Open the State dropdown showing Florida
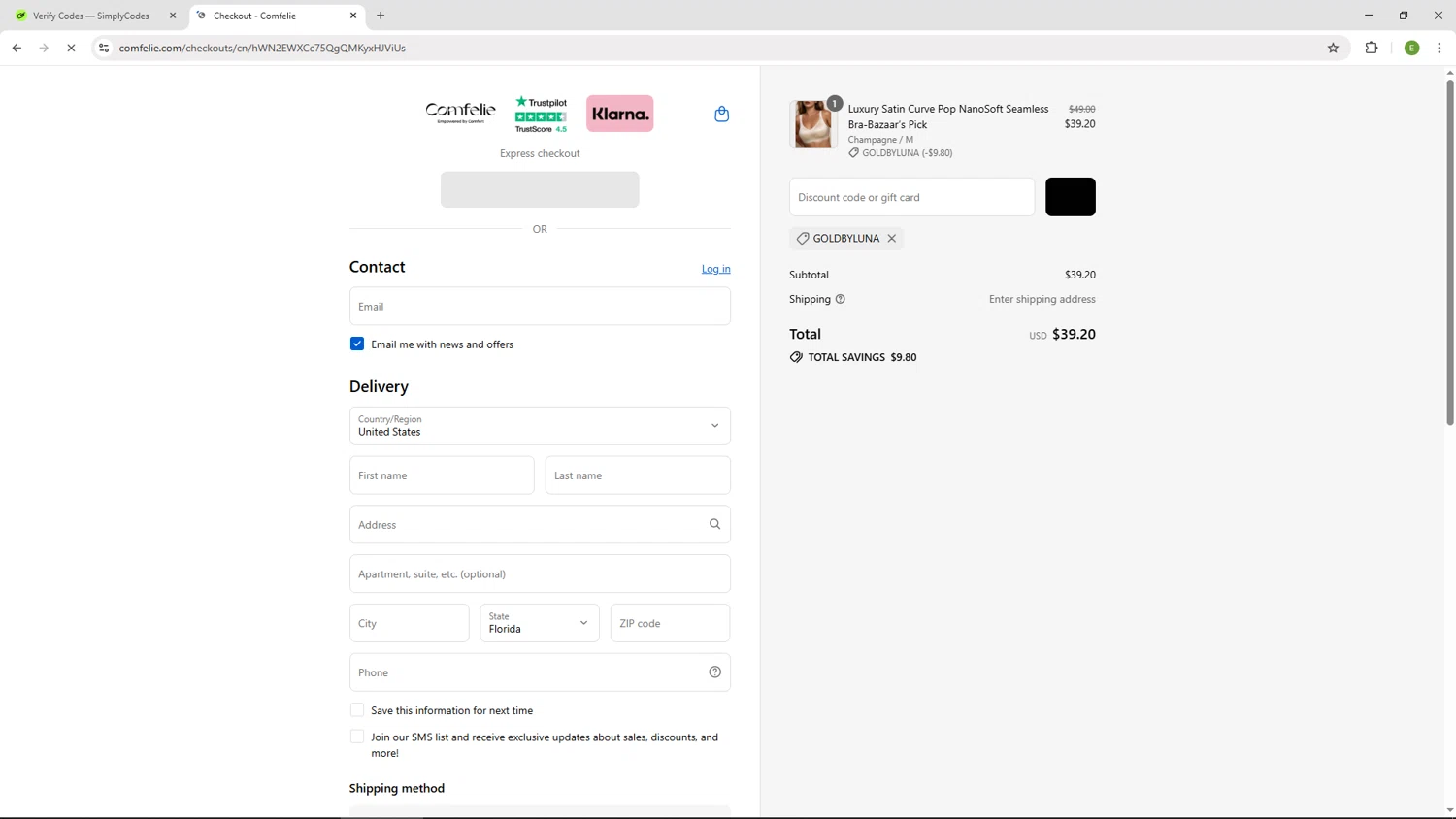 click(540, 623)
